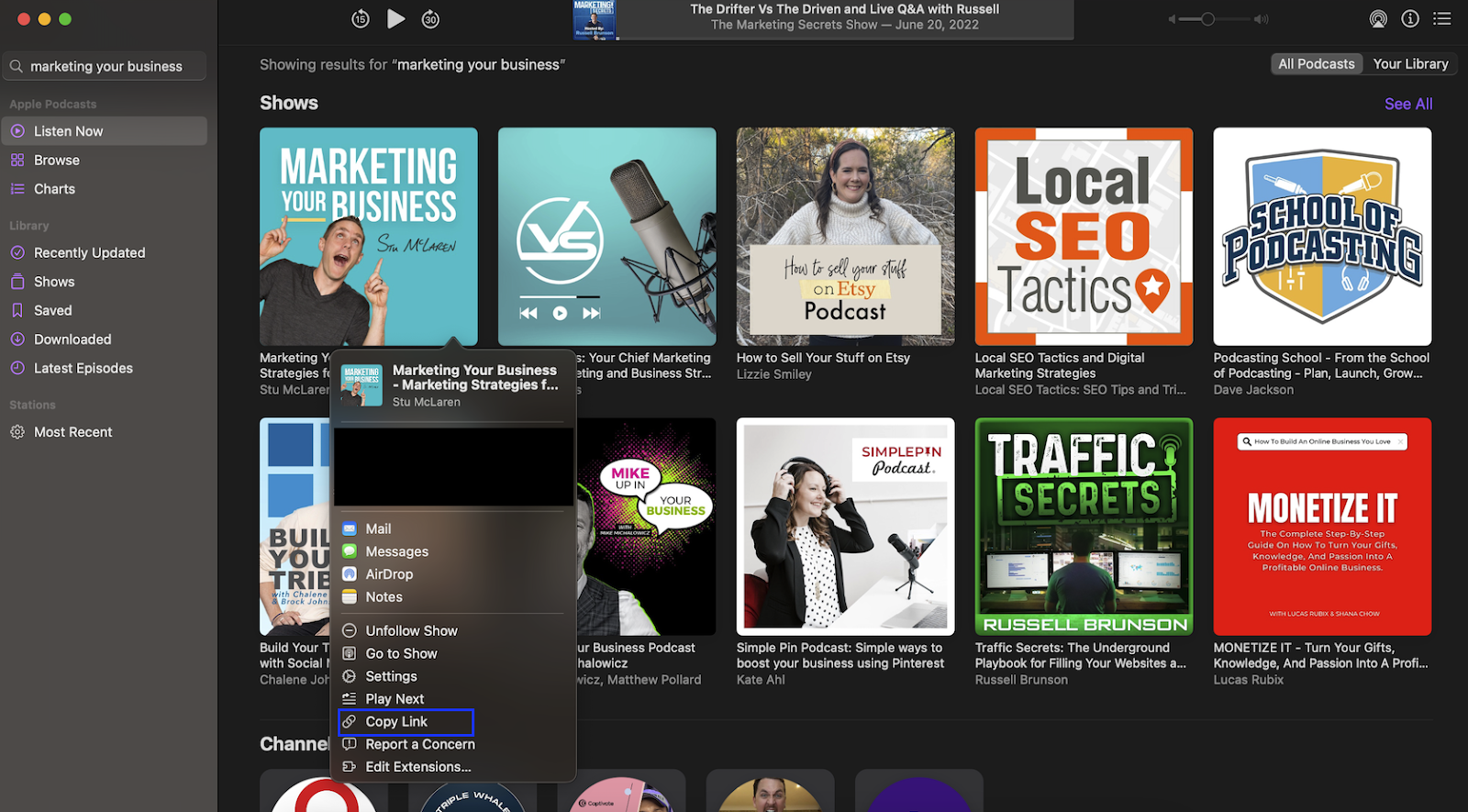
Task: Click the Report a Concern bubble icon
Action: pyautogui.click(x=350, y=744)
